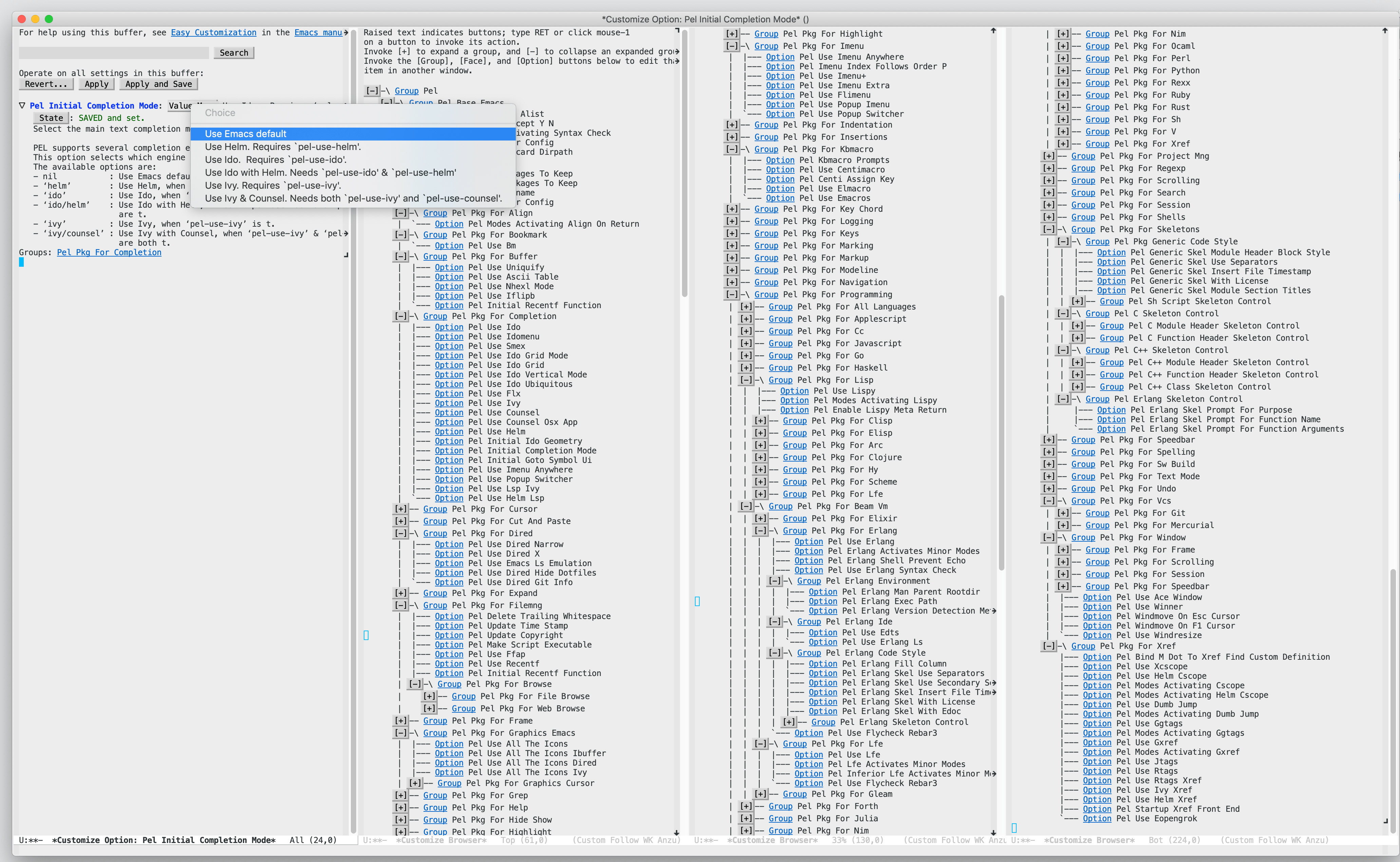
Task: Click the scrollbar of the middle Customize Browser pane
Action: (x=1002, y=433)
